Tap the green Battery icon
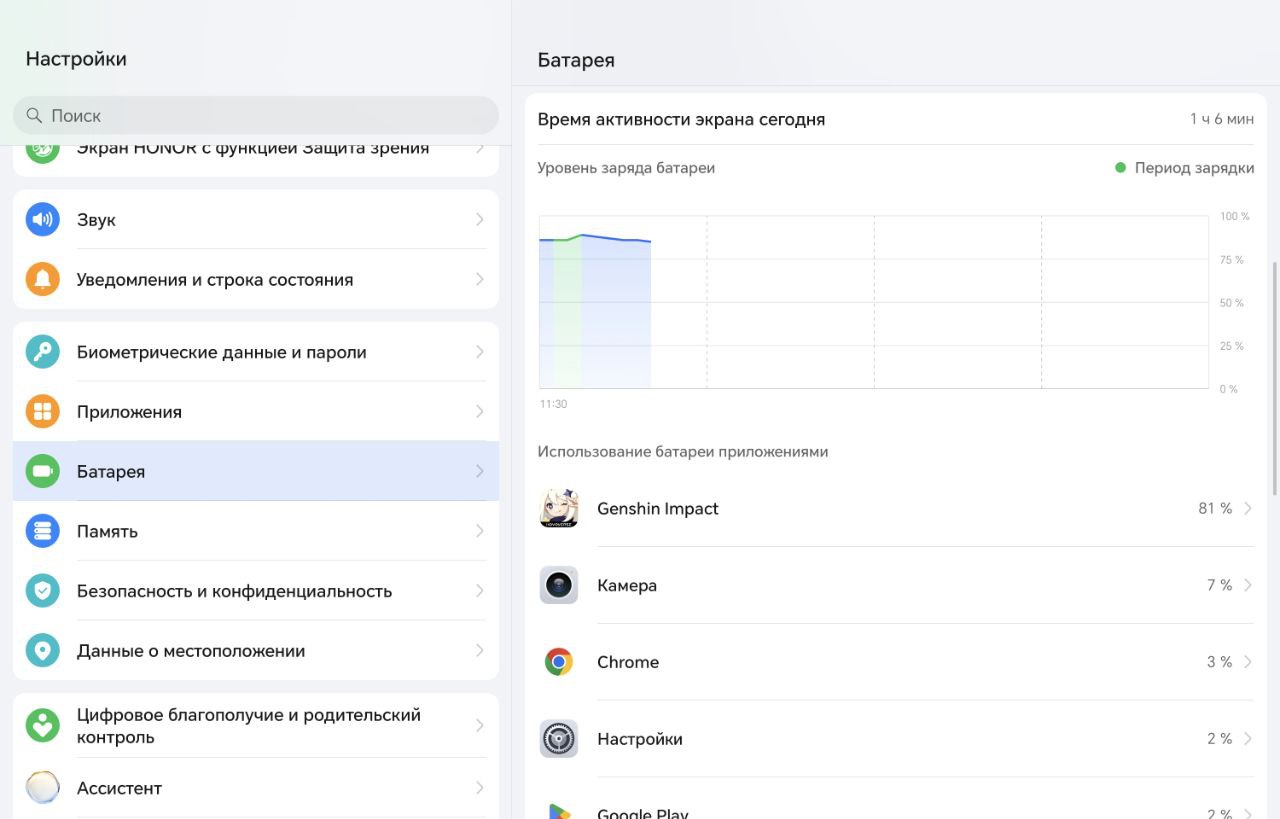The height and width of the screenshot is (819, 1280). (42, 471)
